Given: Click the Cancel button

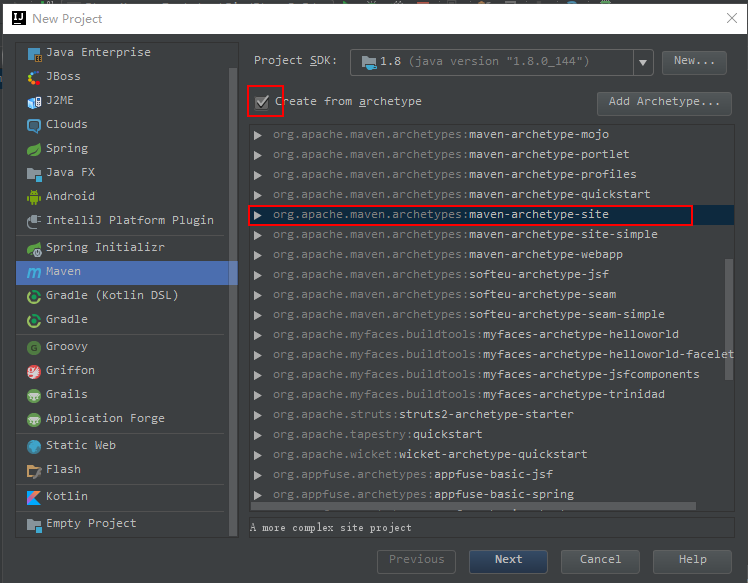Looking at the screenshot, I should 600,561.
